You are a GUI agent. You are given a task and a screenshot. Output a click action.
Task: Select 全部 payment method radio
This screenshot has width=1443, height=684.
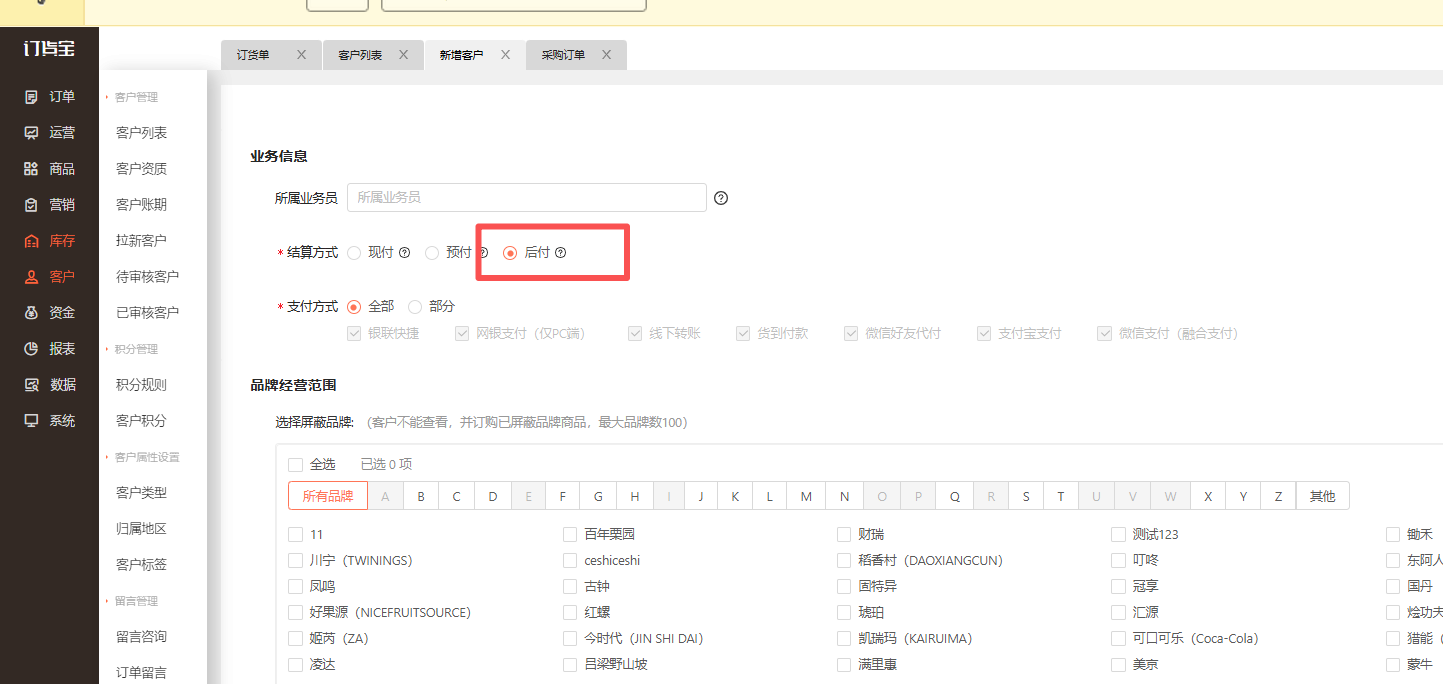click(354, 306)
